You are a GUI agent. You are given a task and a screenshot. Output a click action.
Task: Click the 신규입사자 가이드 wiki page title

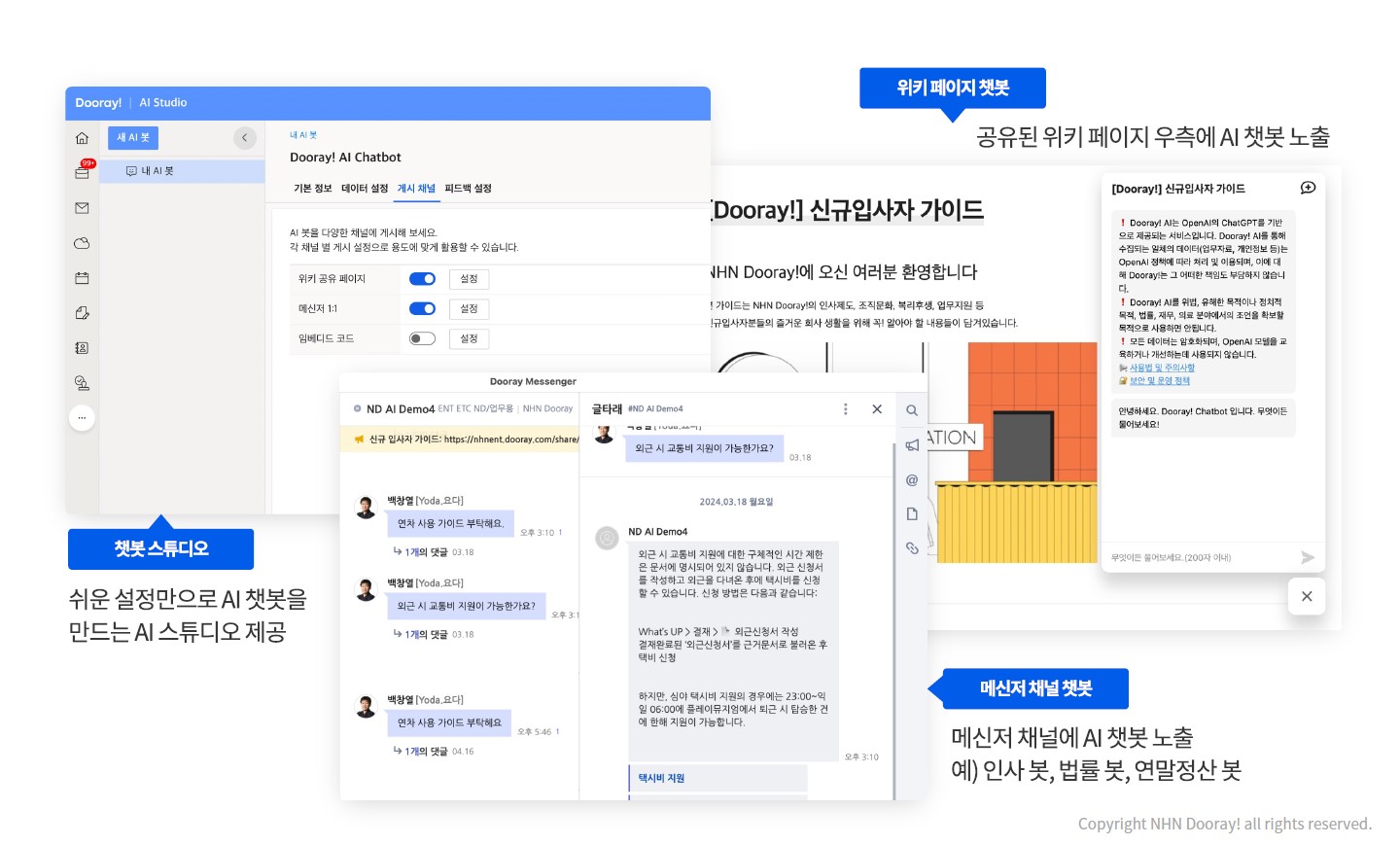pos(847,211)
